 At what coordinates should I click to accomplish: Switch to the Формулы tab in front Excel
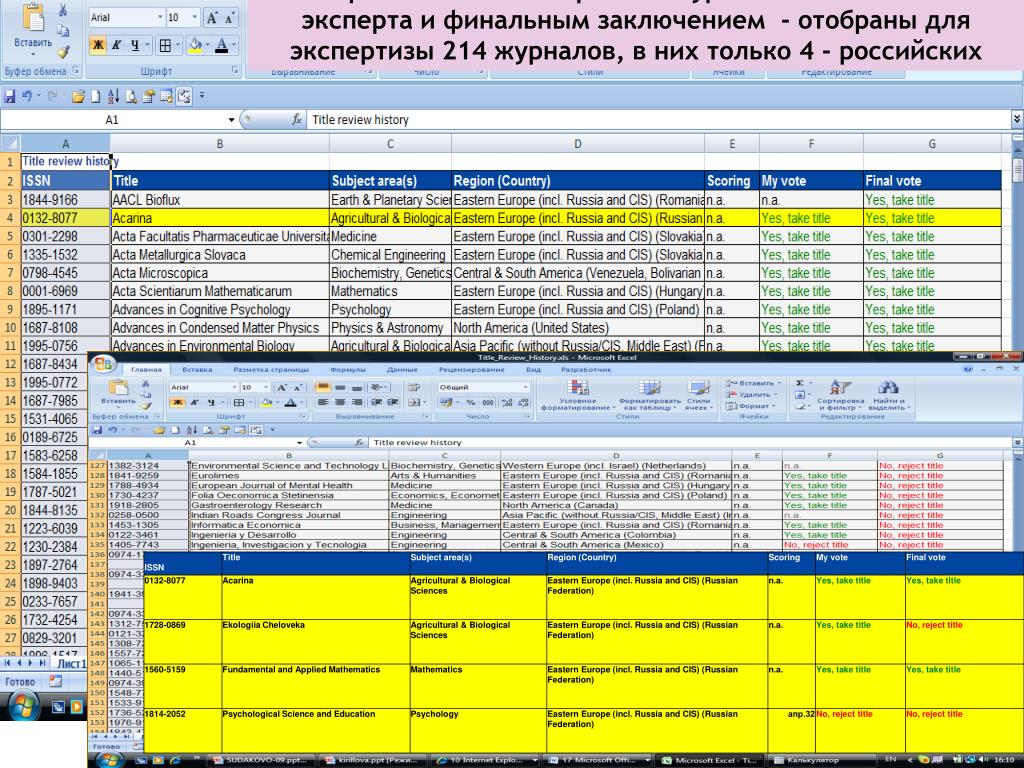(348, 370)
